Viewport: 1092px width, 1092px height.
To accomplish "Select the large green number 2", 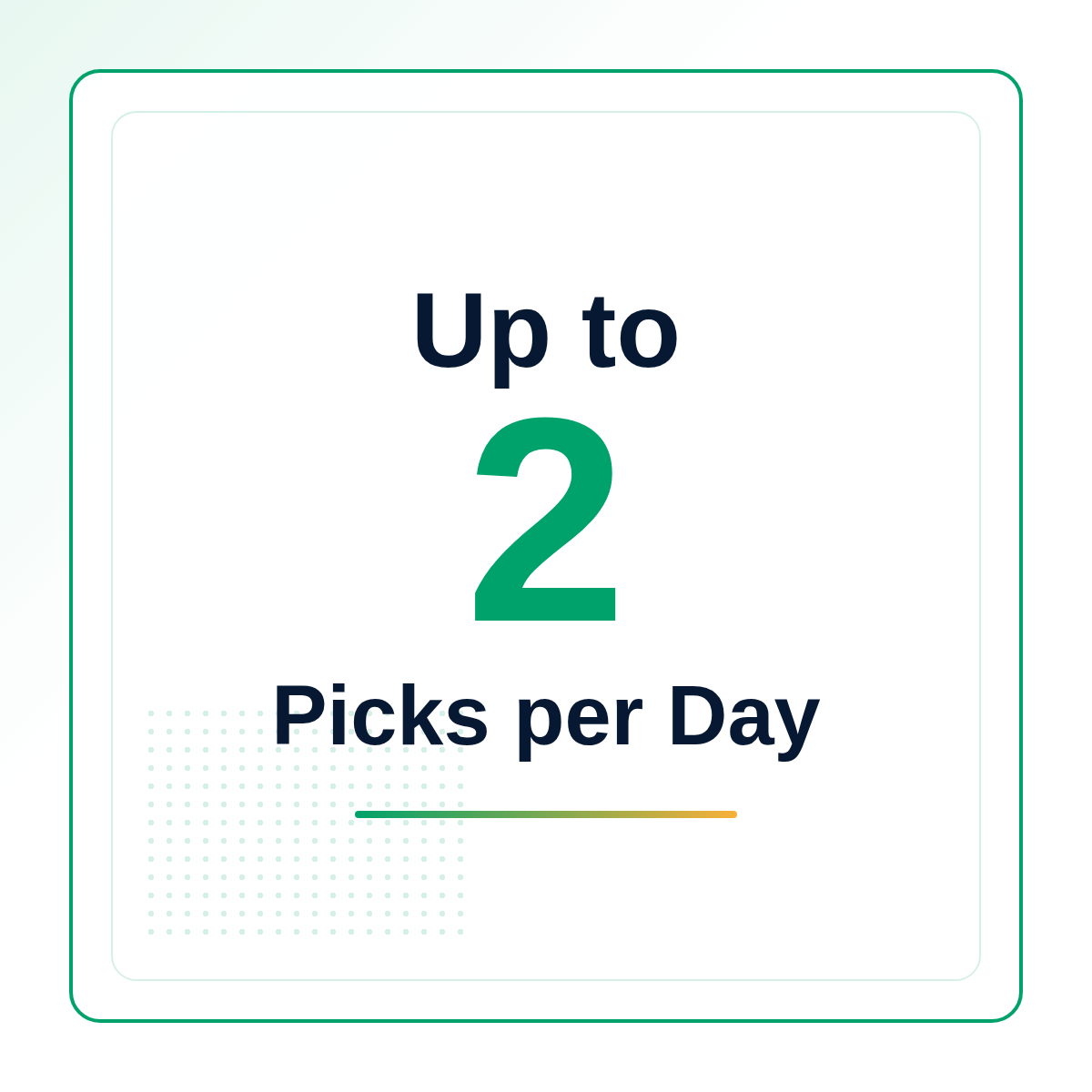I will (x=547, y=519).
